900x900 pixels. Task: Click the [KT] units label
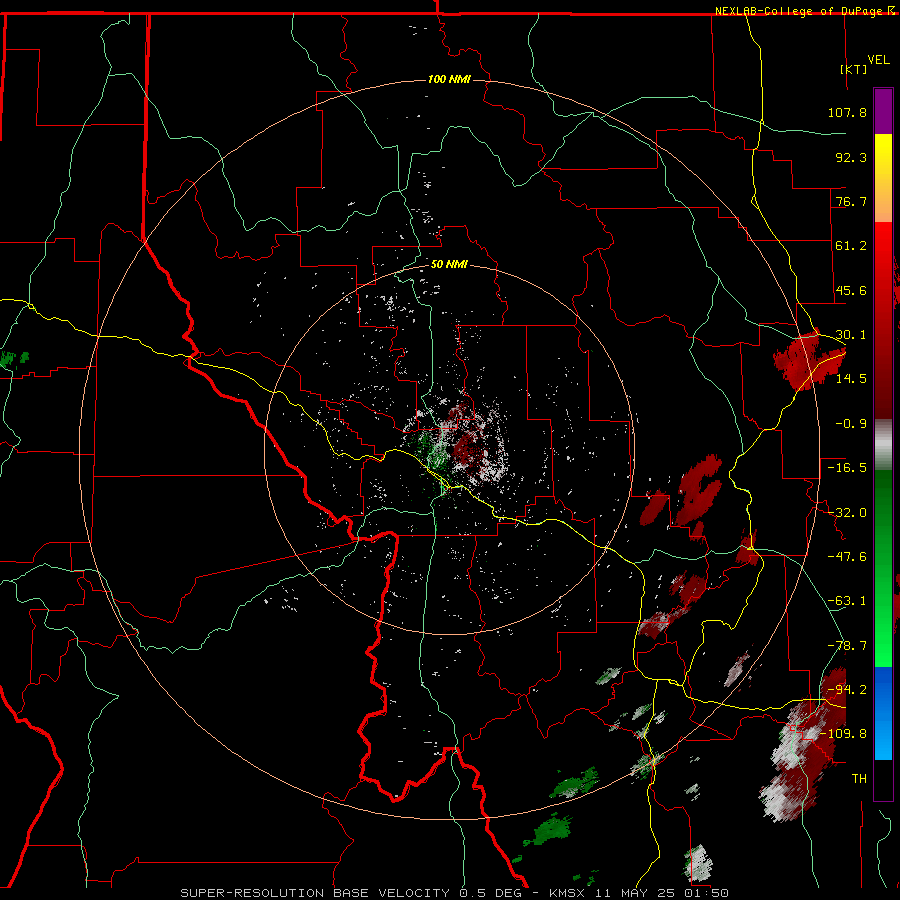click(x=854, y=69)
